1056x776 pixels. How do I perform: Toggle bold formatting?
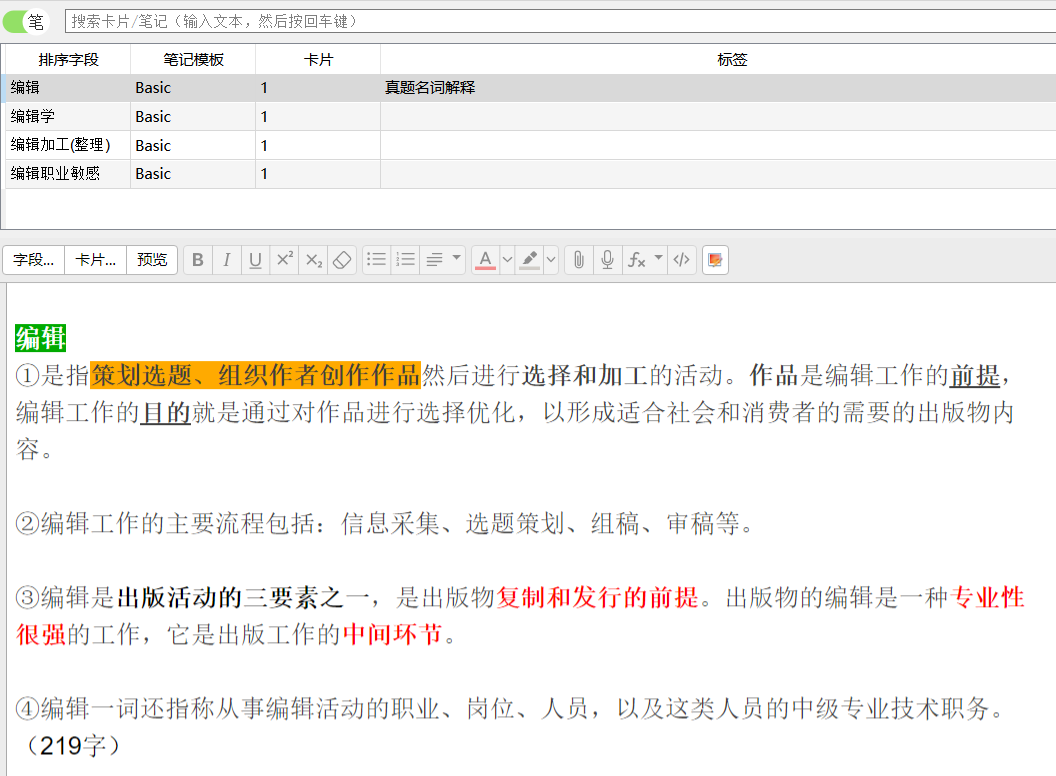click(198, 260)
